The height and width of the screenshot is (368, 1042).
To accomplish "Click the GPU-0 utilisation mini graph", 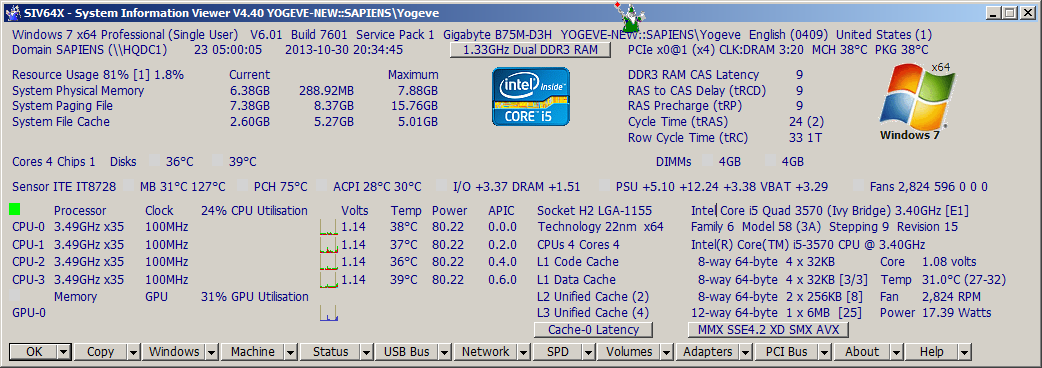I will tap(328, 313).
